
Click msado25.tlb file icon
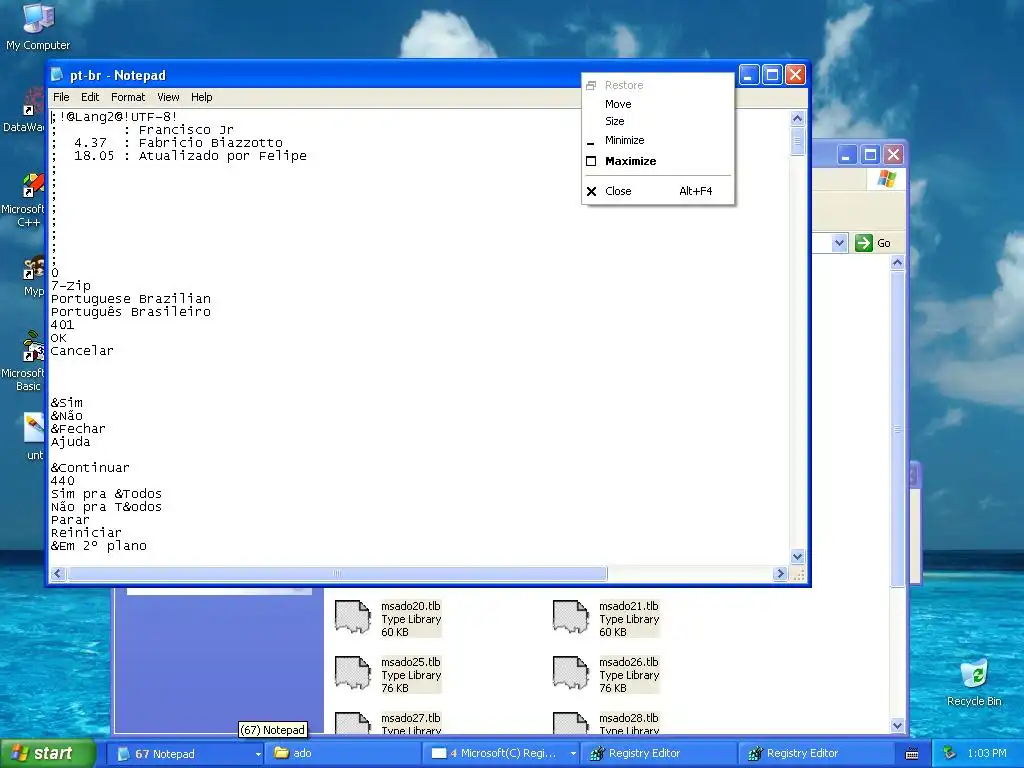point(353,673)
